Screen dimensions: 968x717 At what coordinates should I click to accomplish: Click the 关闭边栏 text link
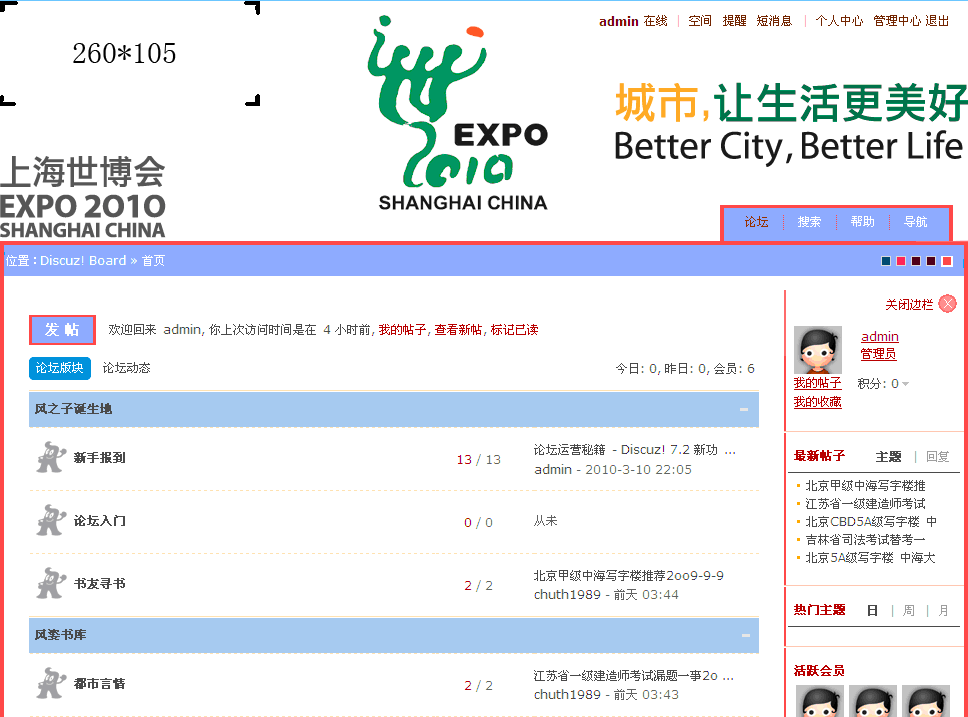[x=909, y=304]
